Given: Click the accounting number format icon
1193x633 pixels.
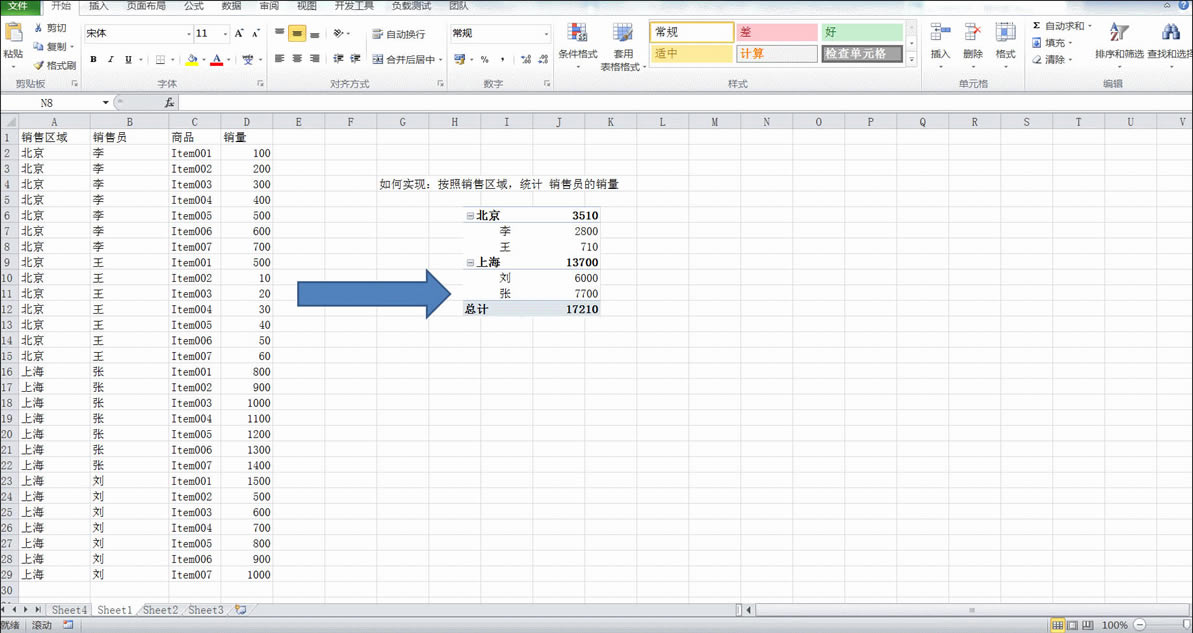Looking at the screenshot, I should tap(459, 59).
